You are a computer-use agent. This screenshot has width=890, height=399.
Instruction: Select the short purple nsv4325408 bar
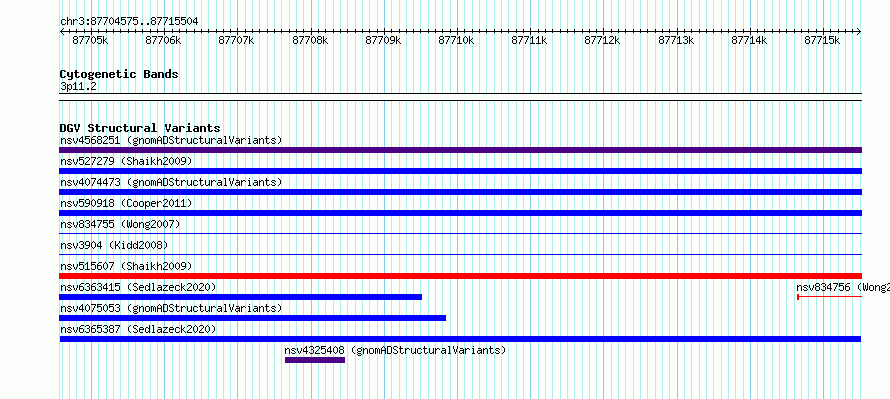314,360
